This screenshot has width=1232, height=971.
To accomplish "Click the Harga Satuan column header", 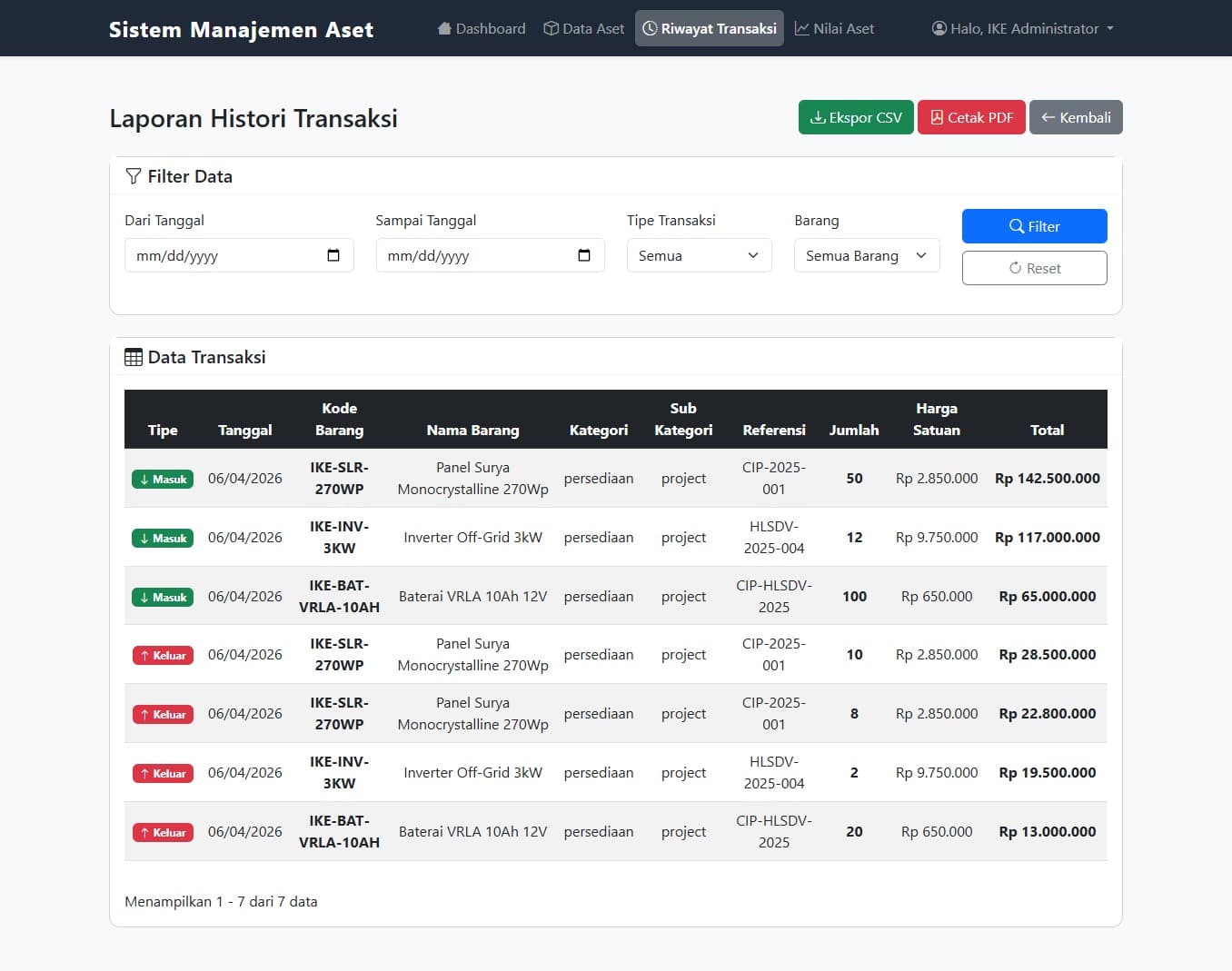I will (937, 420).
